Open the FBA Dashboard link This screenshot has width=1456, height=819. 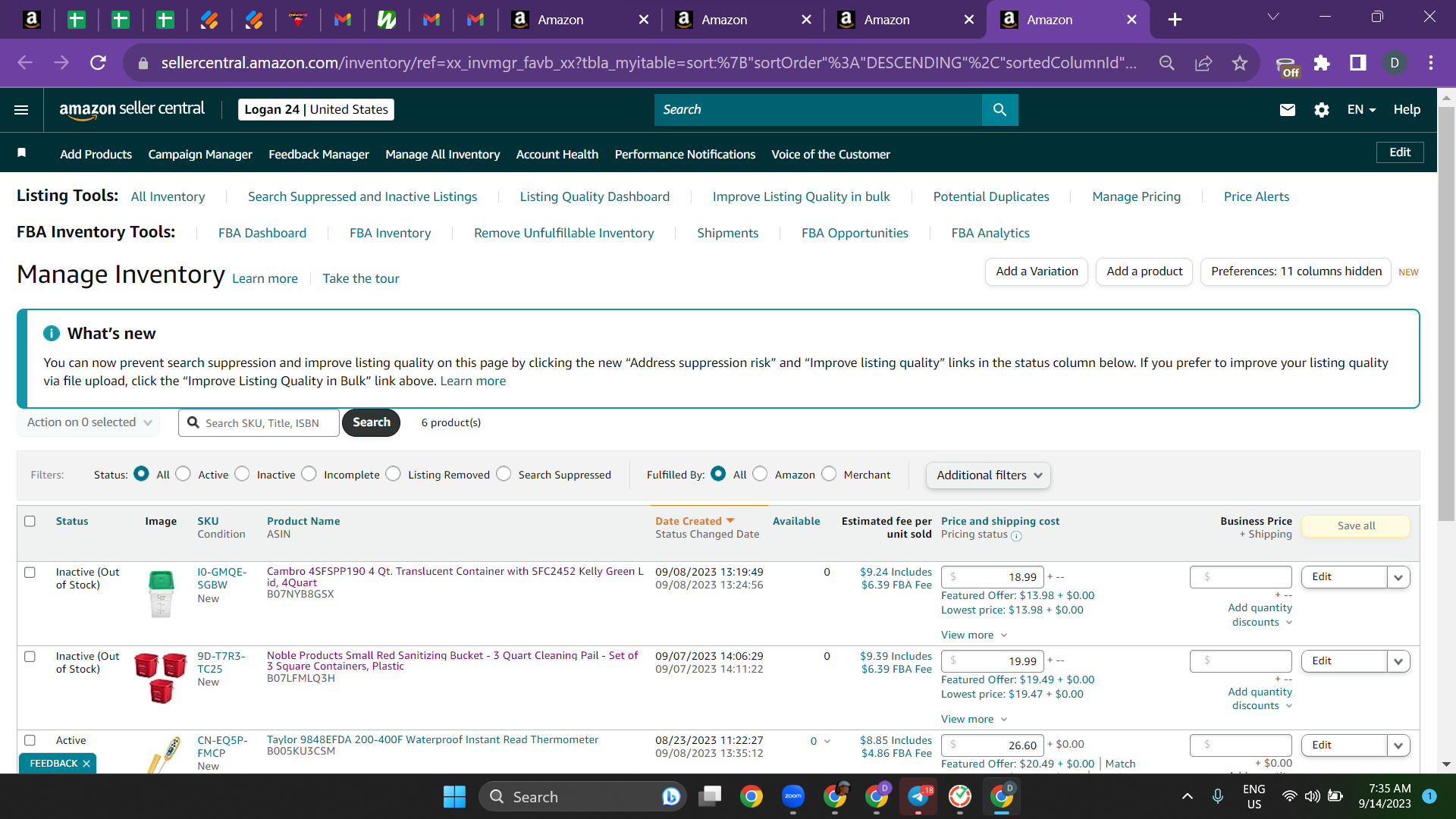point(262,233)
